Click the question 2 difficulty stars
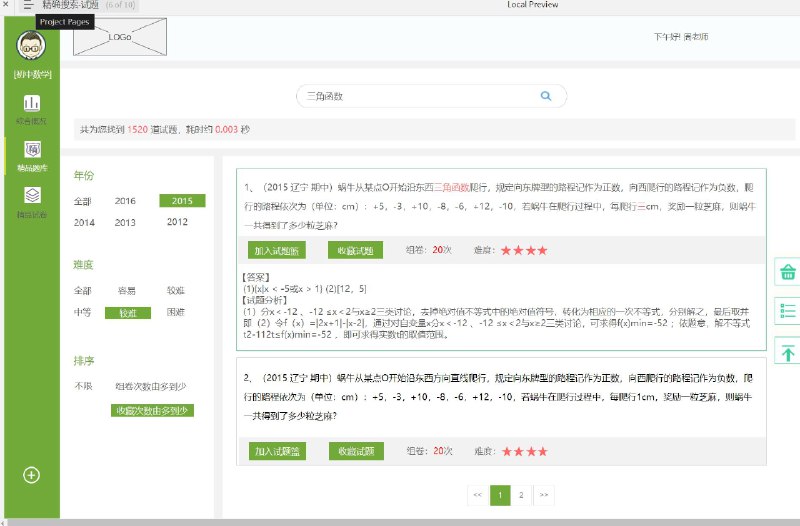 524,452
